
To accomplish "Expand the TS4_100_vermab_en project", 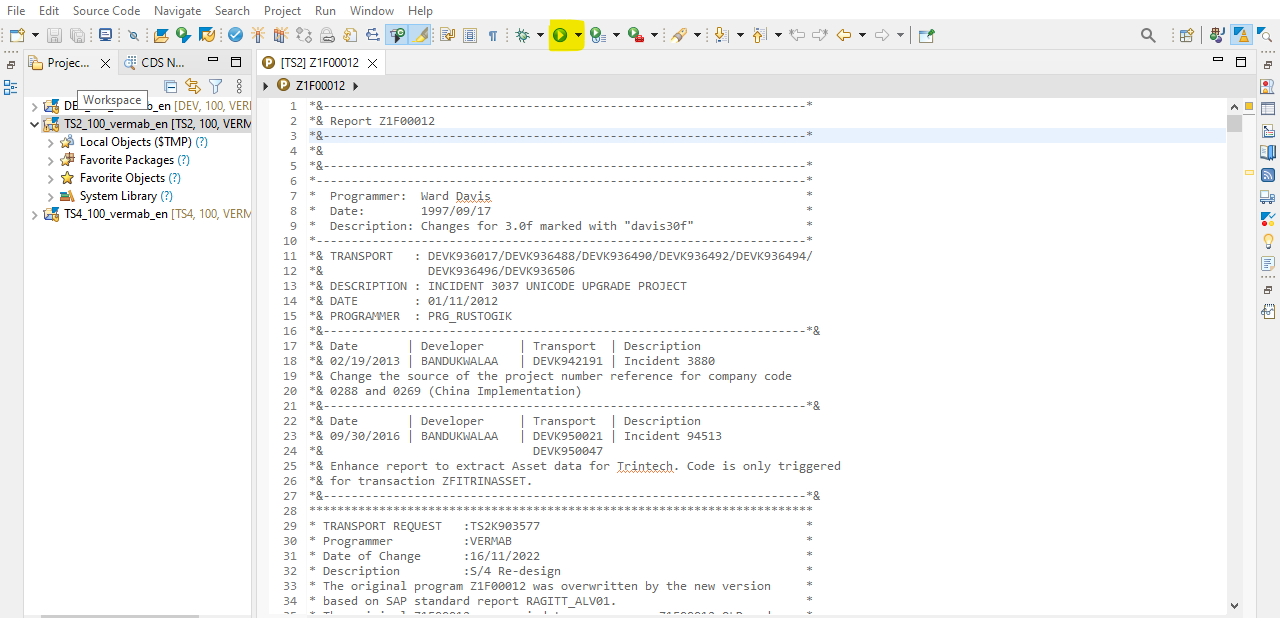I will click(35, 214).
